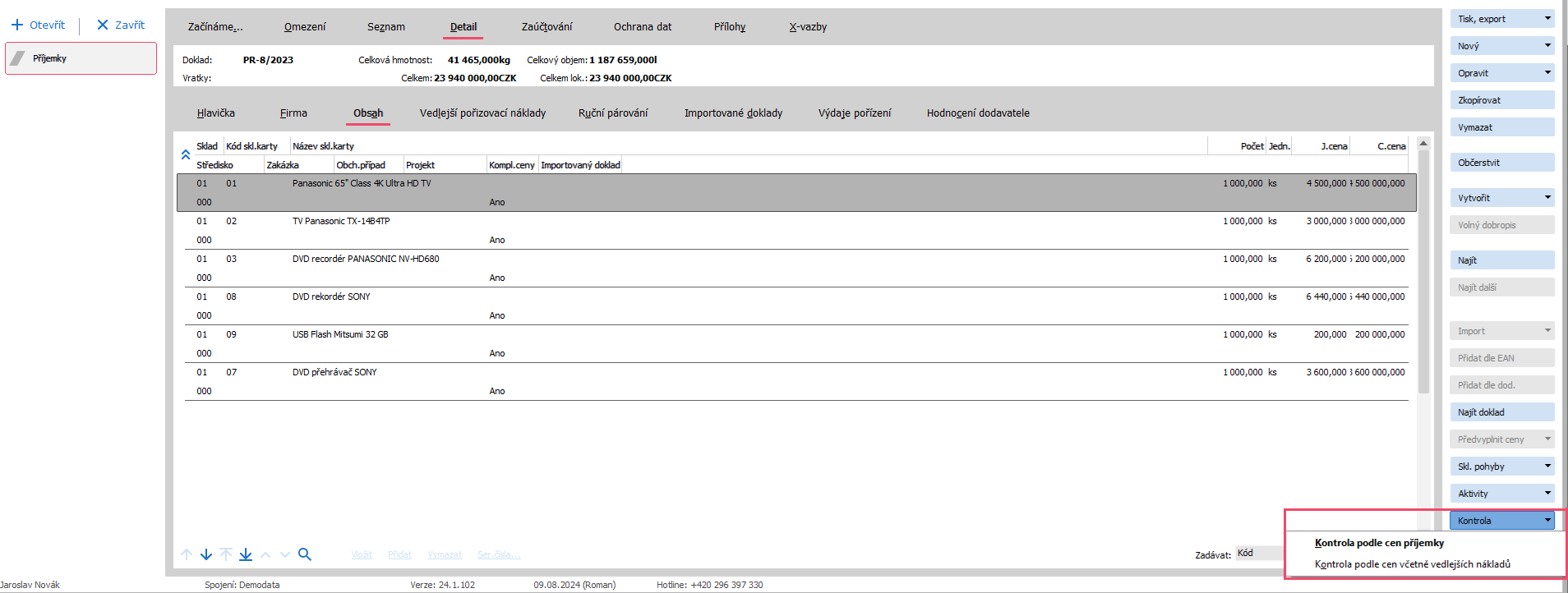1568x593 pixels.
Task: Open the Opravit dropdown
Action: (1502, 73)
